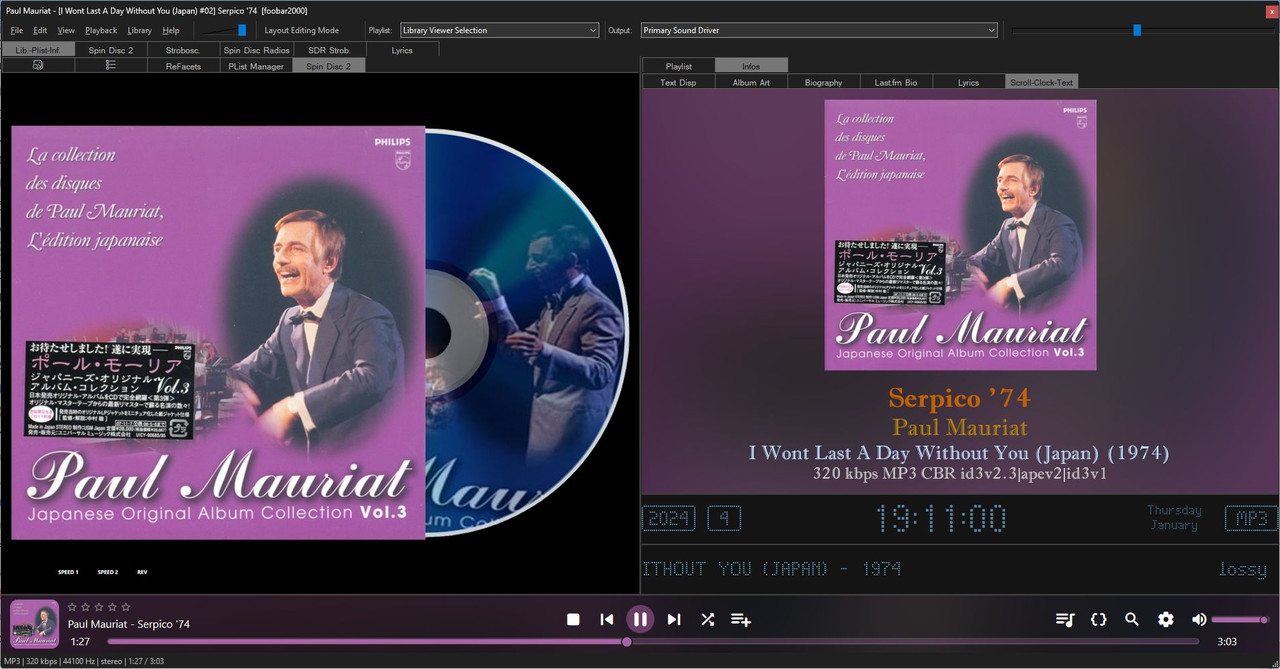This screenshot has width=1280, height=669.
Task: Select the Scroll-Clock-Text tab
Action: pyautogui.click(x=1042, y=82)
